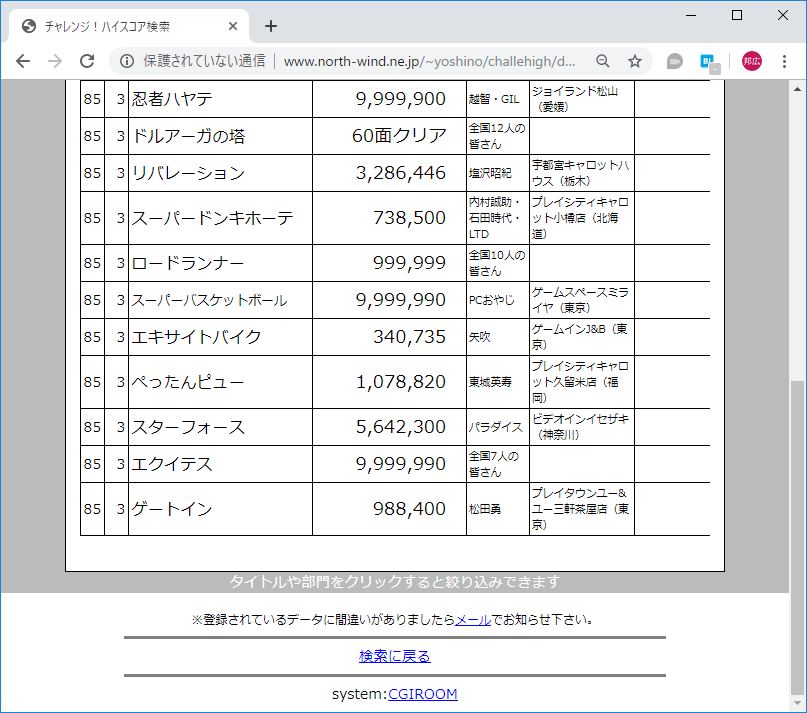Click the title スターフォース
The width and height of the screenshot is (807, 713).
[x=188, y=427]
